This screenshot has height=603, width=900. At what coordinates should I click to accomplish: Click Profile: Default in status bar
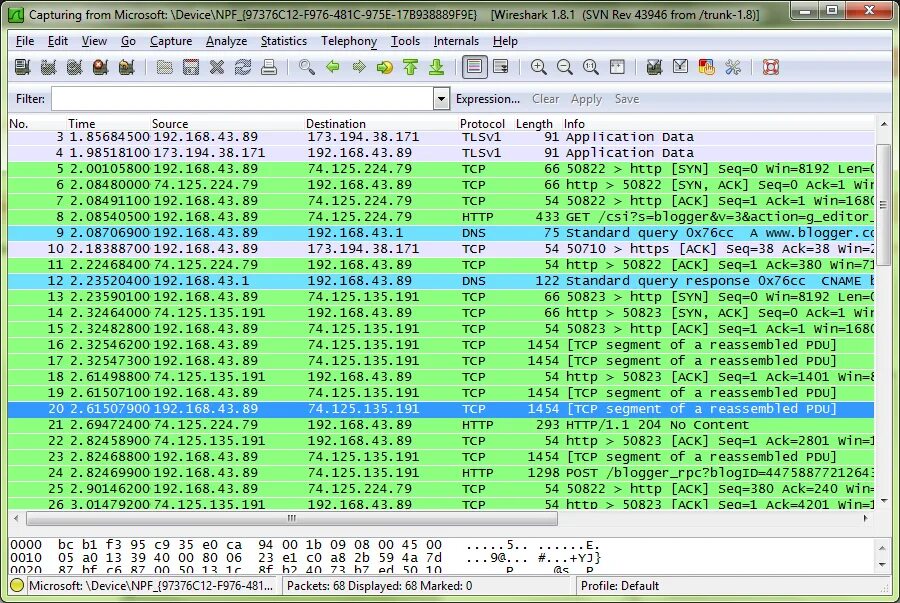[x=620, y=586]
